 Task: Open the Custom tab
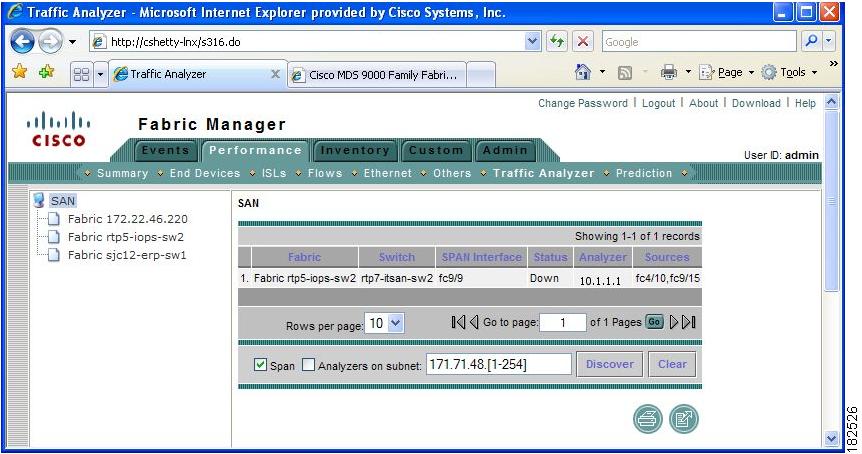[436, 150]
